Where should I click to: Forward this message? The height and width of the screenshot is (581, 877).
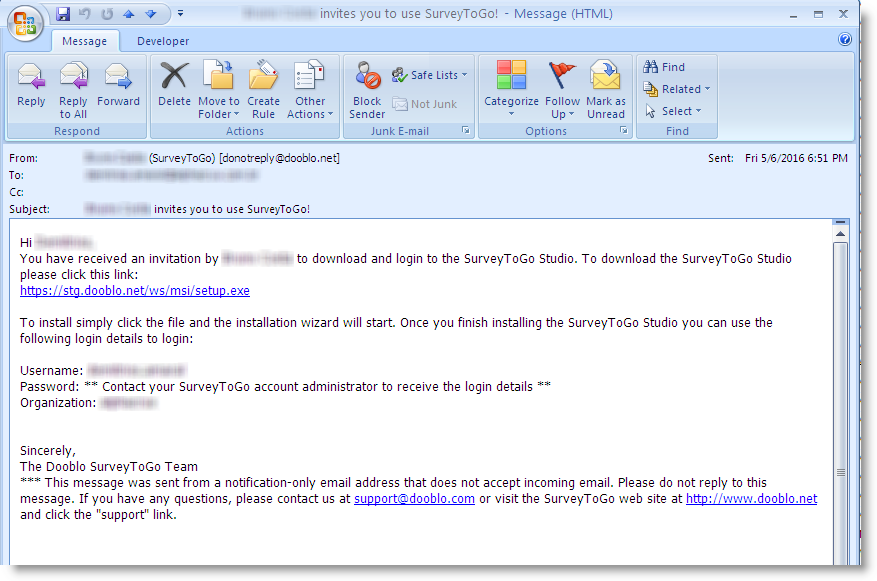(x=118, y=84)
